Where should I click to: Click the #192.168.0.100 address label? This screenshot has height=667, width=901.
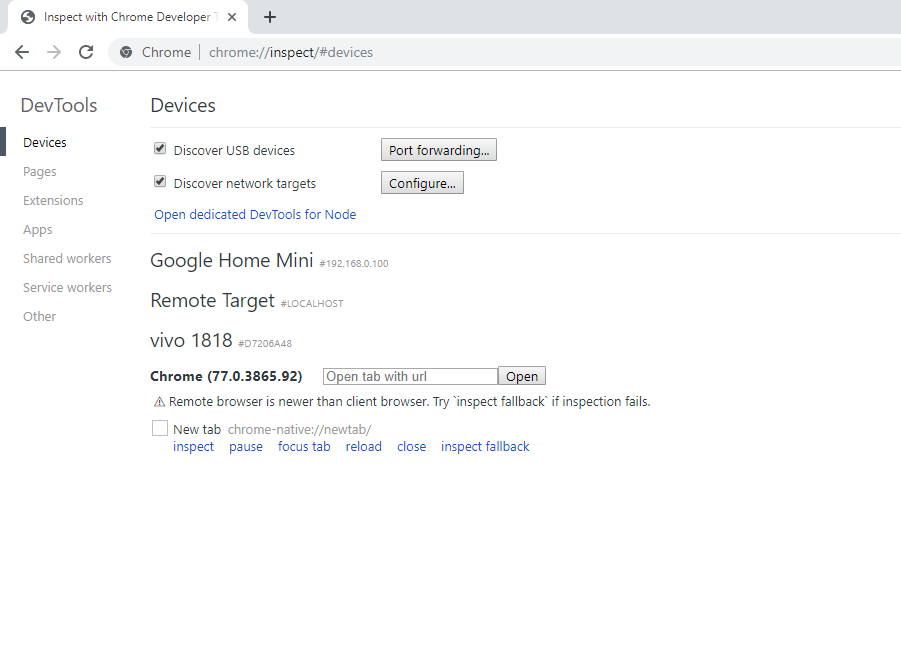click(x=354, y=264)
